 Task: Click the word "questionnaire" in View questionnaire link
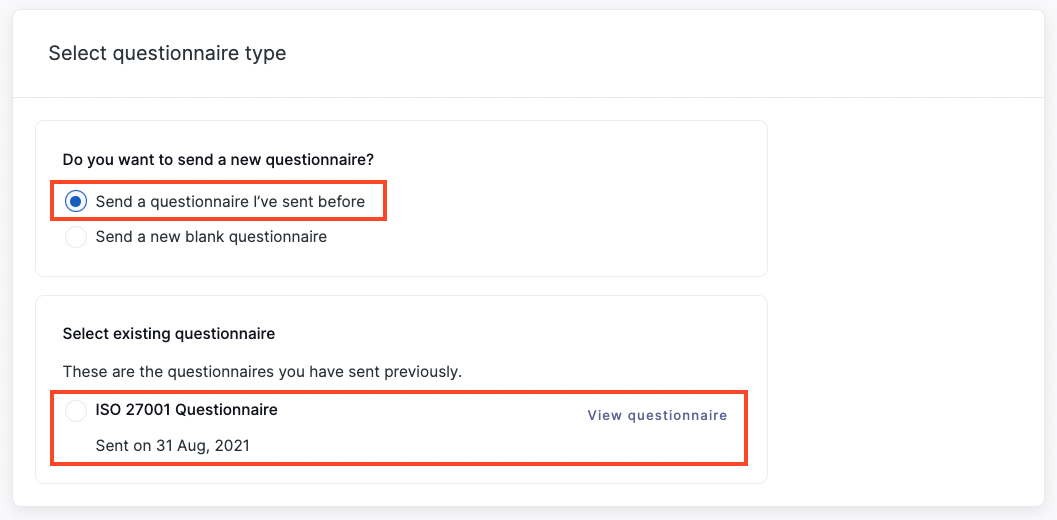677,415
